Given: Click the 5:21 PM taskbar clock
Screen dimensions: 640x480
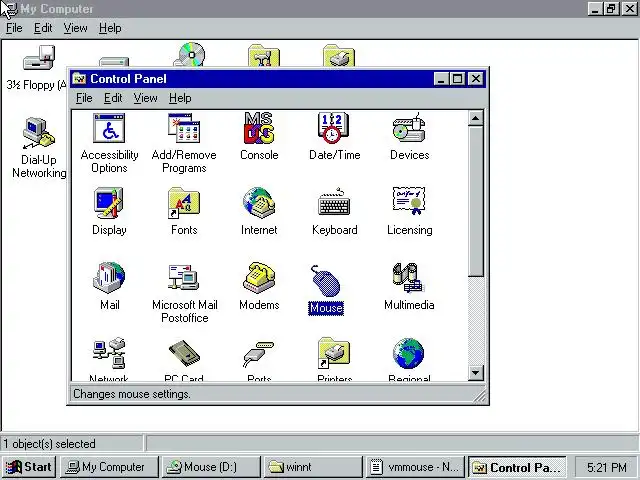Looking at the screenshot, I should [x=607, y=467].
